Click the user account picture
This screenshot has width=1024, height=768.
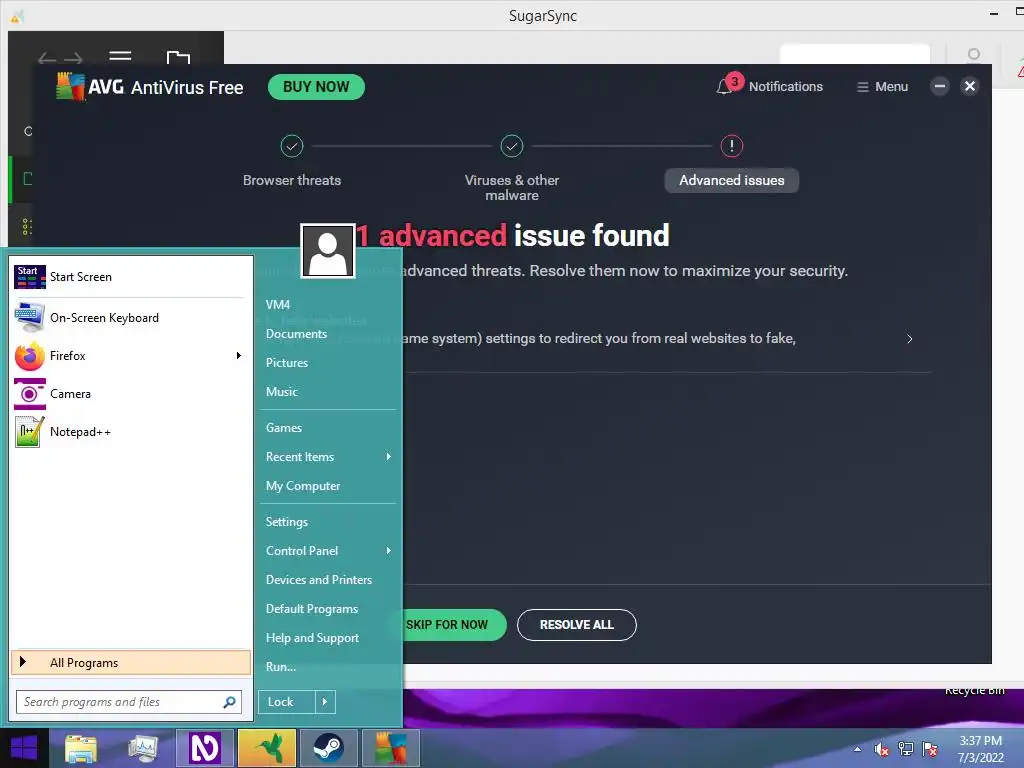328,251
